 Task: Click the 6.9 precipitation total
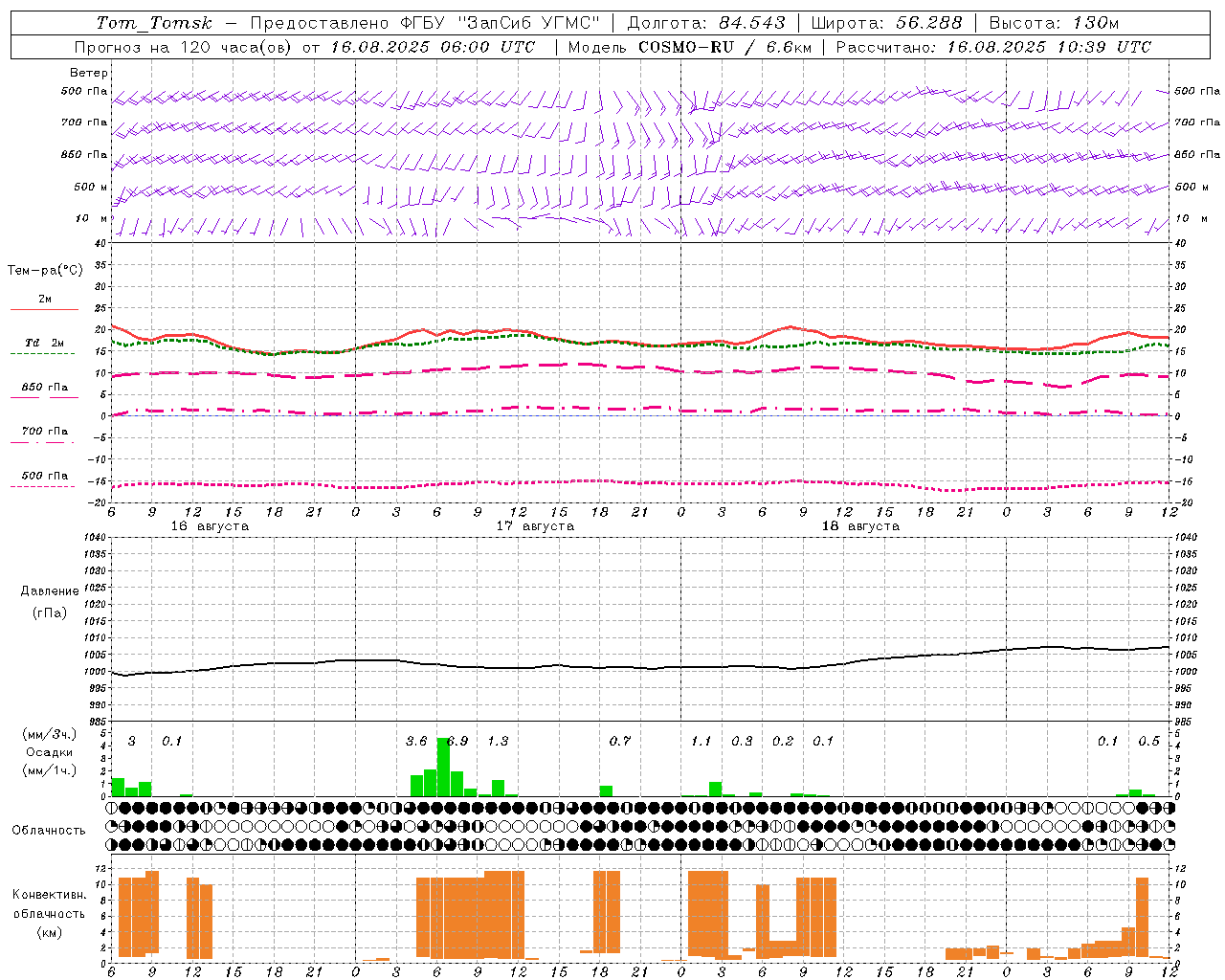click(457, 742)
